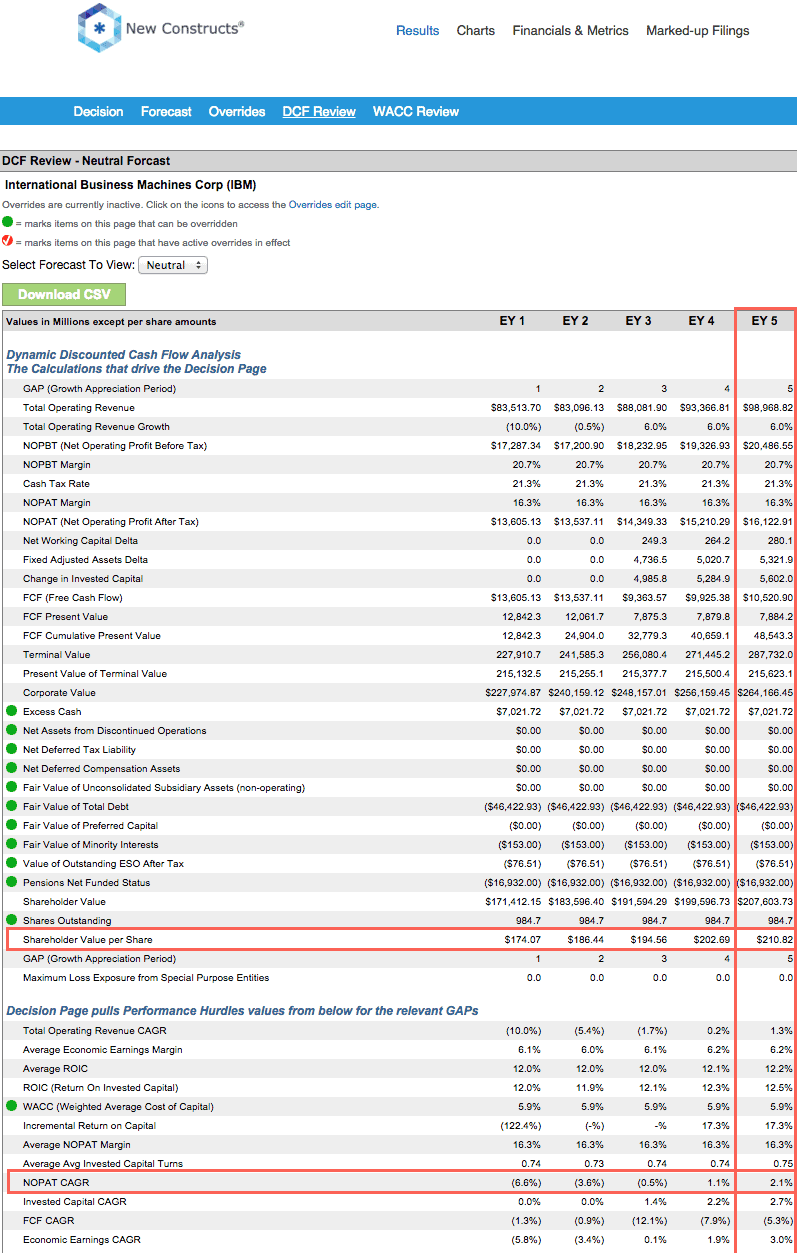
Task: Click the Download CSV button
Action: (x=64, y=294)
